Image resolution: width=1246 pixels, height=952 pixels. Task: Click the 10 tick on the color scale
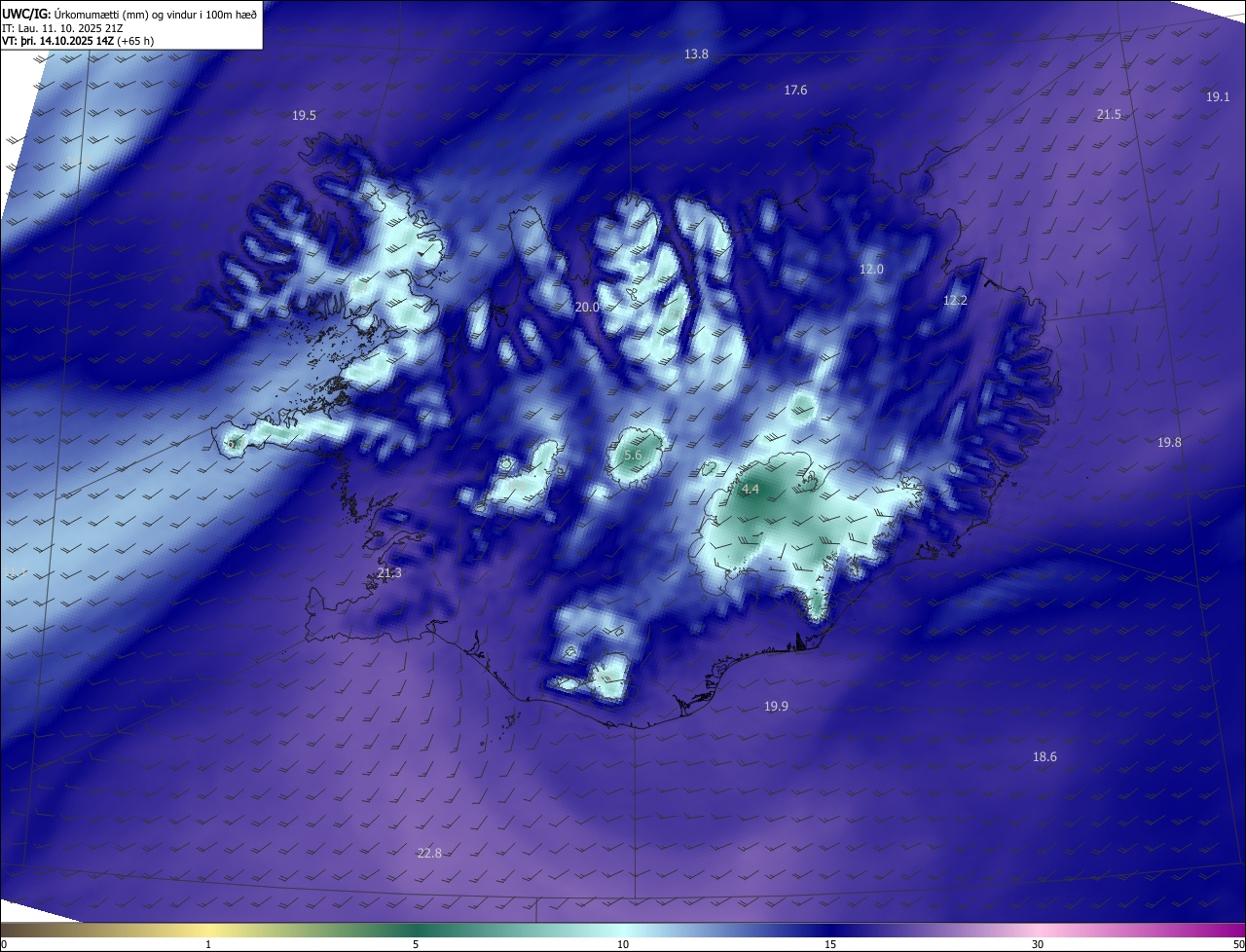pyautogui.click(x=623, y=944)
